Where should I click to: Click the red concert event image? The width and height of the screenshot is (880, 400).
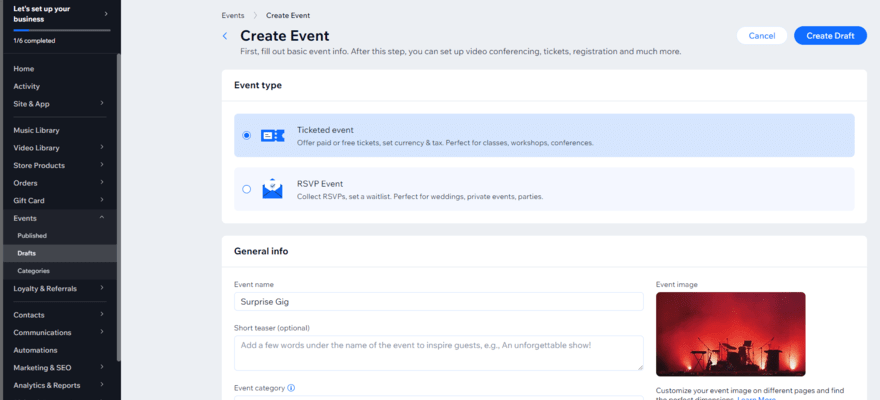coord(730,334)
